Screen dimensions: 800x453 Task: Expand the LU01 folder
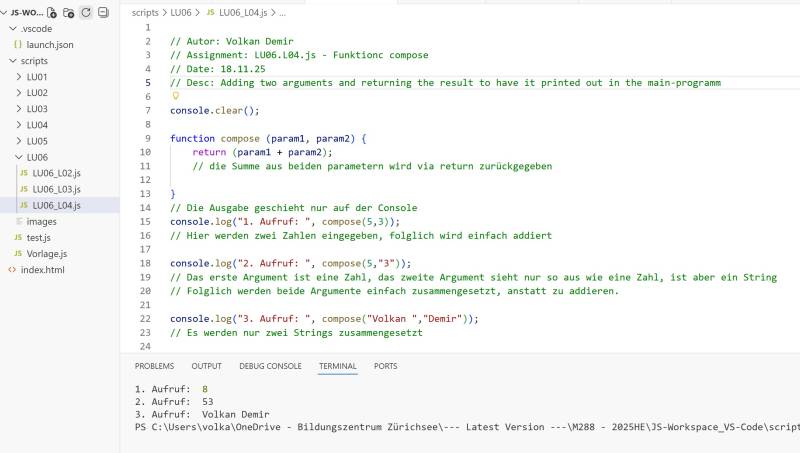36,77
